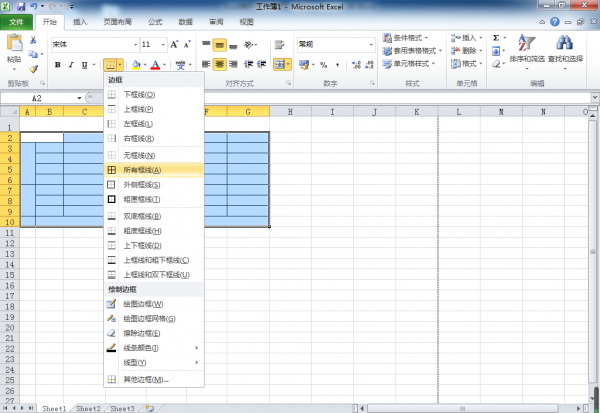Click the Borders button in the ribbon
Screen dimensions: 600x413
click(110, 65)
